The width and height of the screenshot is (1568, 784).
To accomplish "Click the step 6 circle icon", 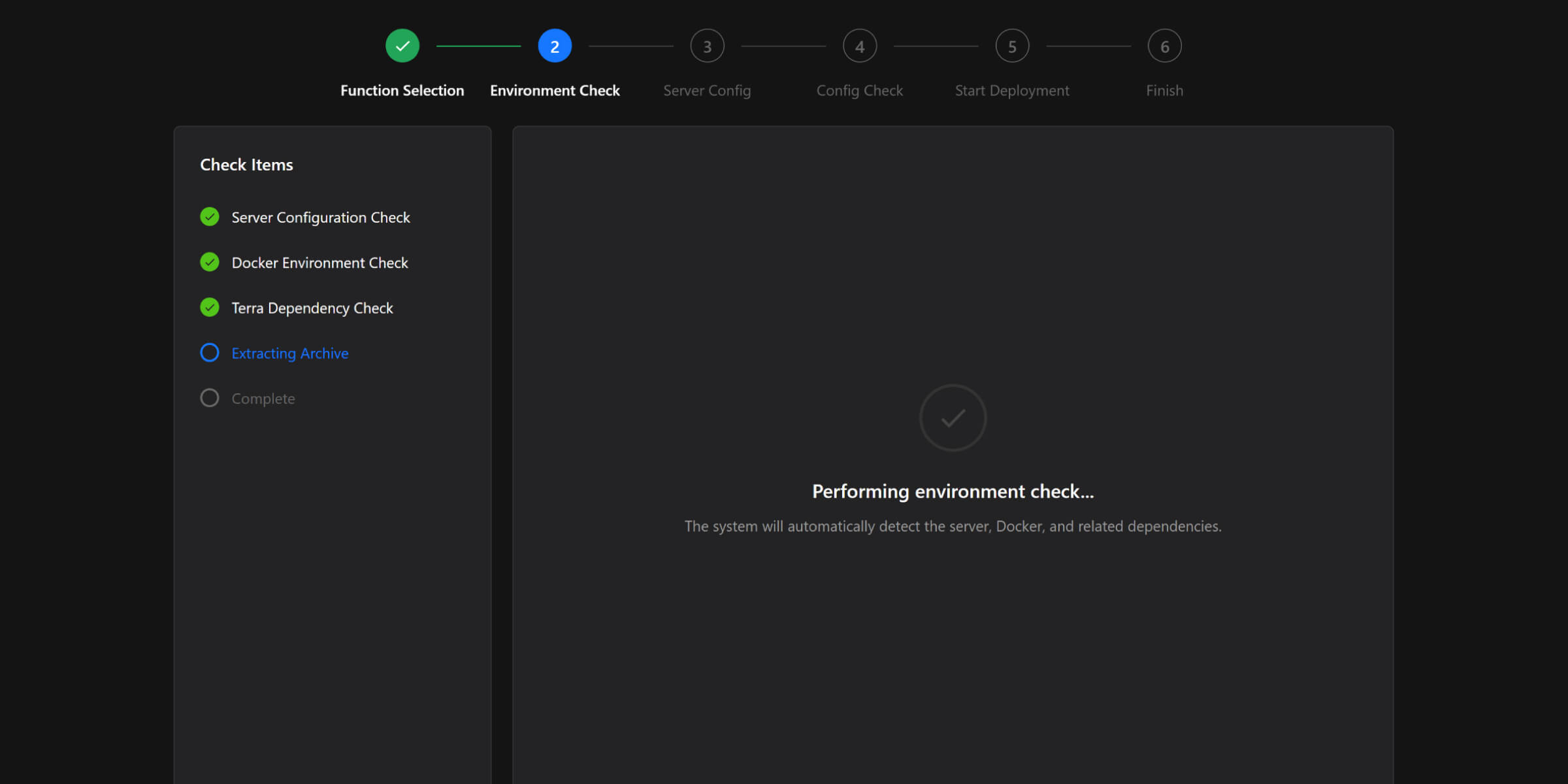I will pyautogui.click(x=1164, y=46).
